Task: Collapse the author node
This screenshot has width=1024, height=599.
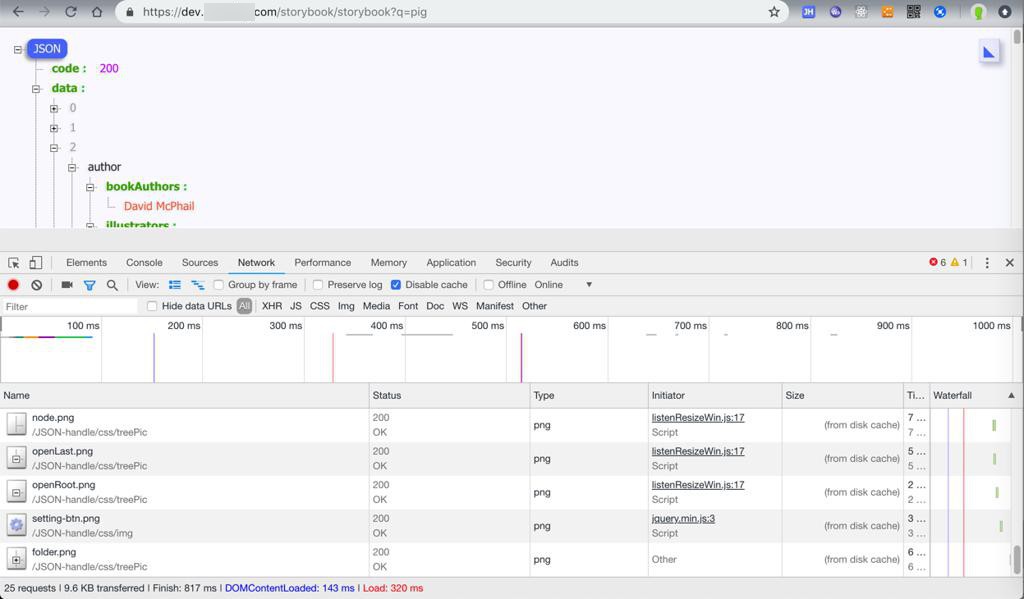Action: [72, 167]
